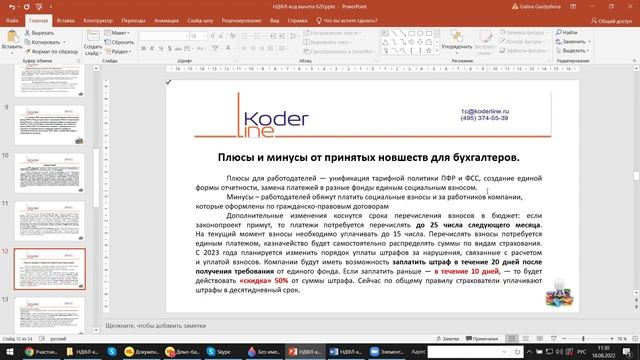Select the rectangle shape in shapes gallery

click(411, 33)
